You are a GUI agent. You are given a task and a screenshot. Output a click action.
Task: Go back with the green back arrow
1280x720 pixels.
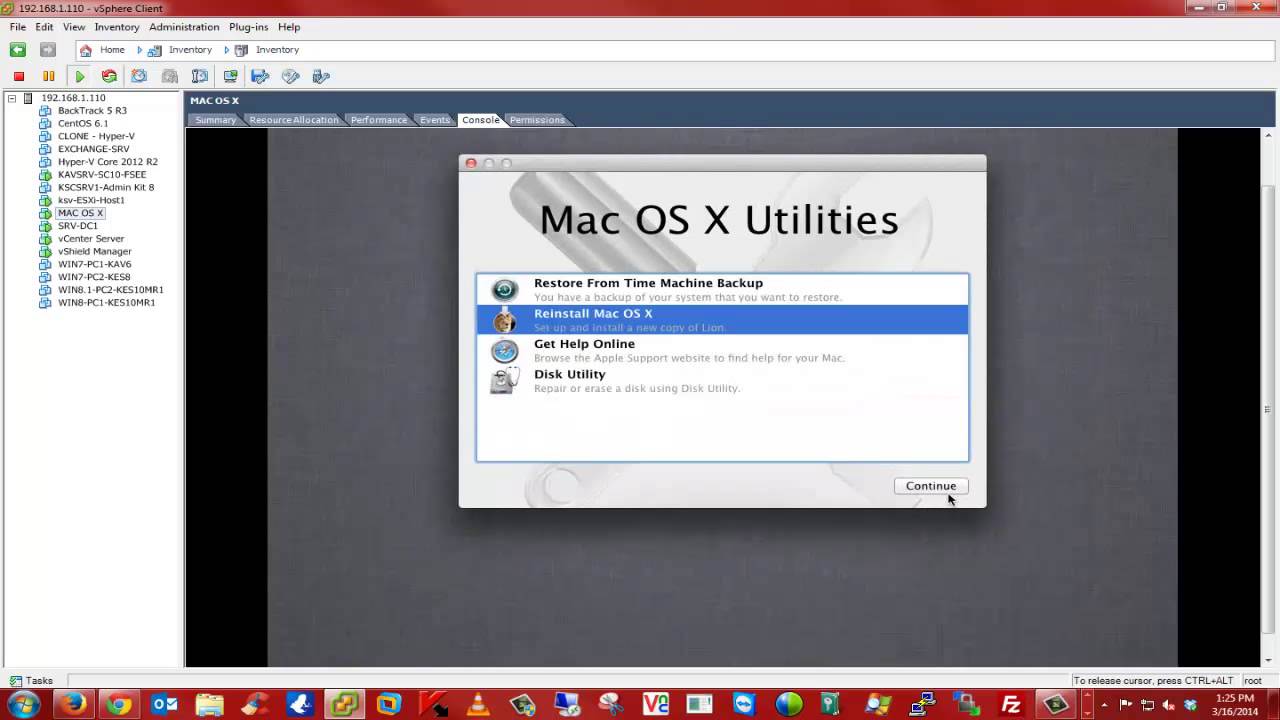17,50
